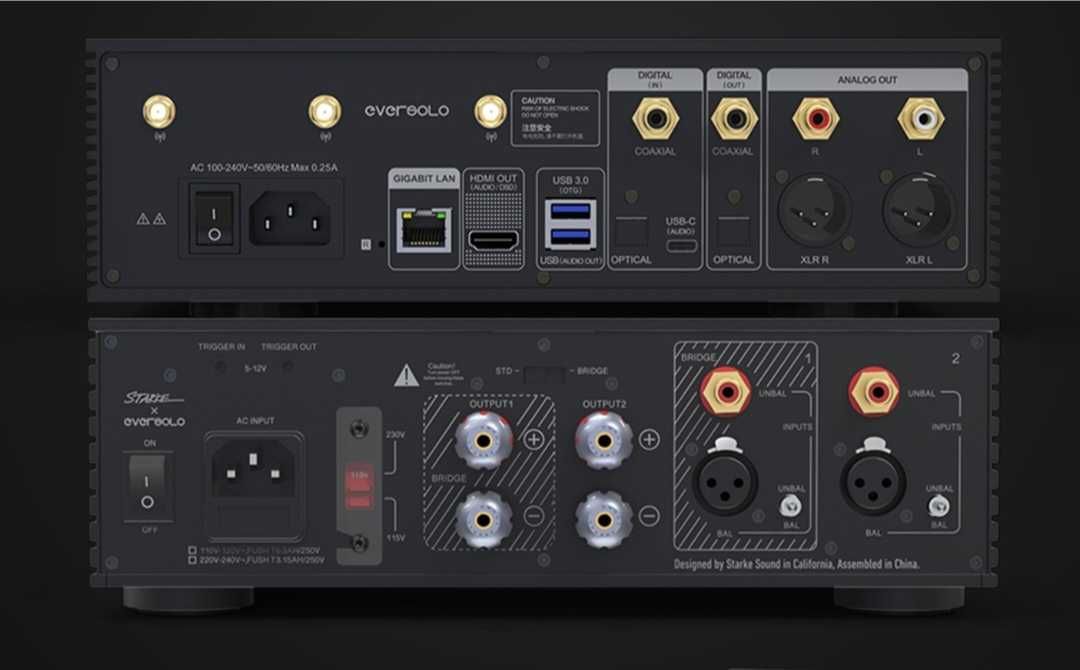1080x670 pixels.
Task: Click the TRIGGER OUT jack
Action: [x=287, y=368]
